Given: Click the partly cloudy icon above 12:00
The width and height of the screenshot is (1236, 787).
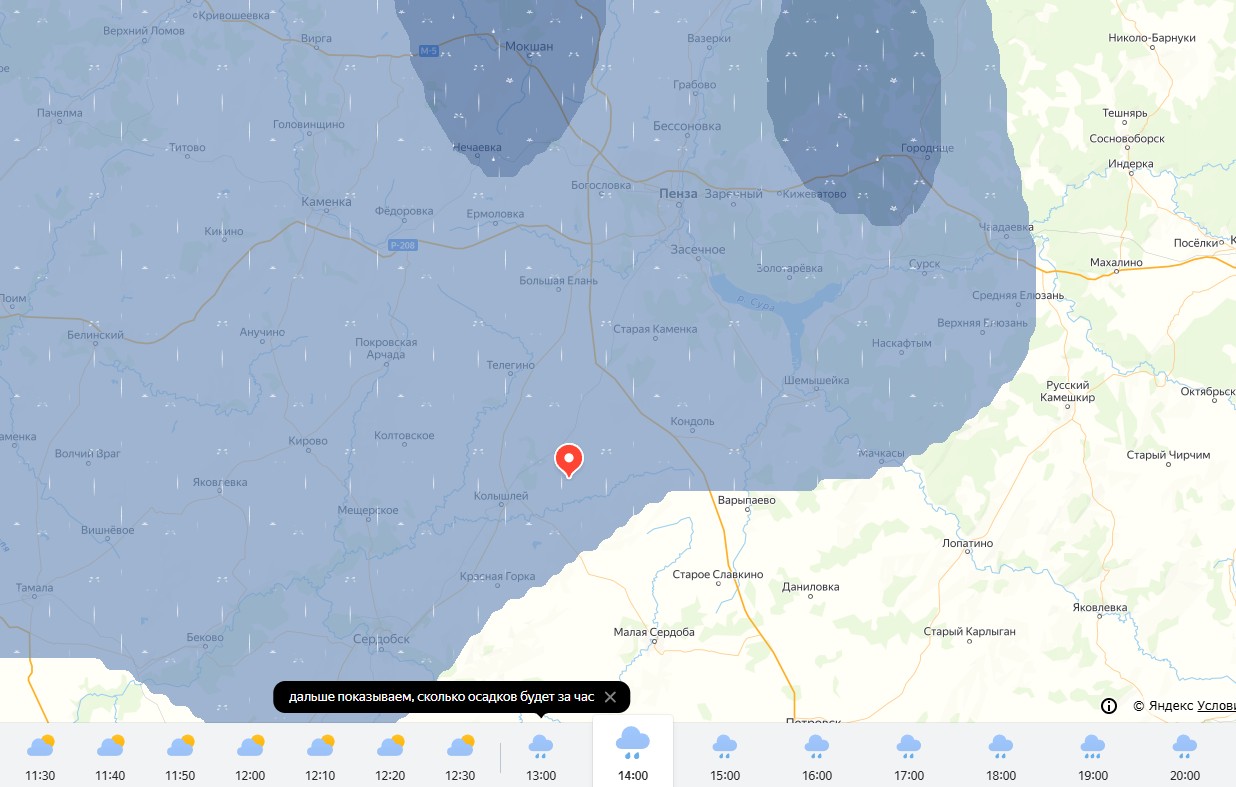Looking at the screenshot, I should pyautogui.click(x=250, y=746).
